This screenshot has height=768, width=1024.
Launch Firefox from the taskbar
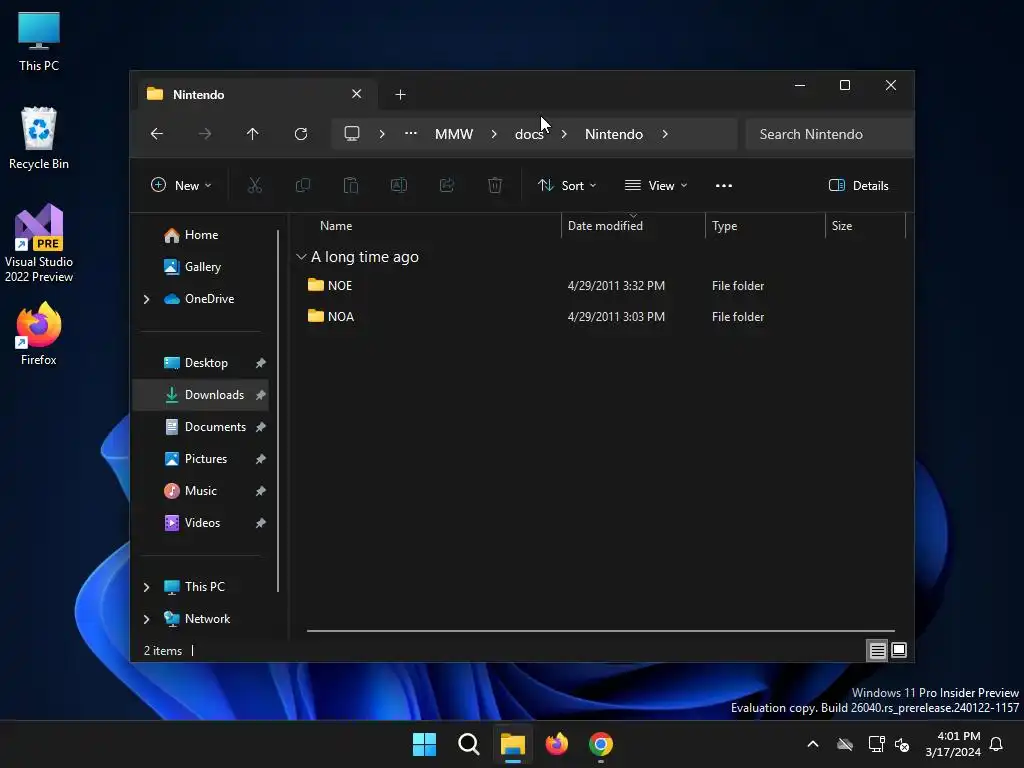click(556, 744)
